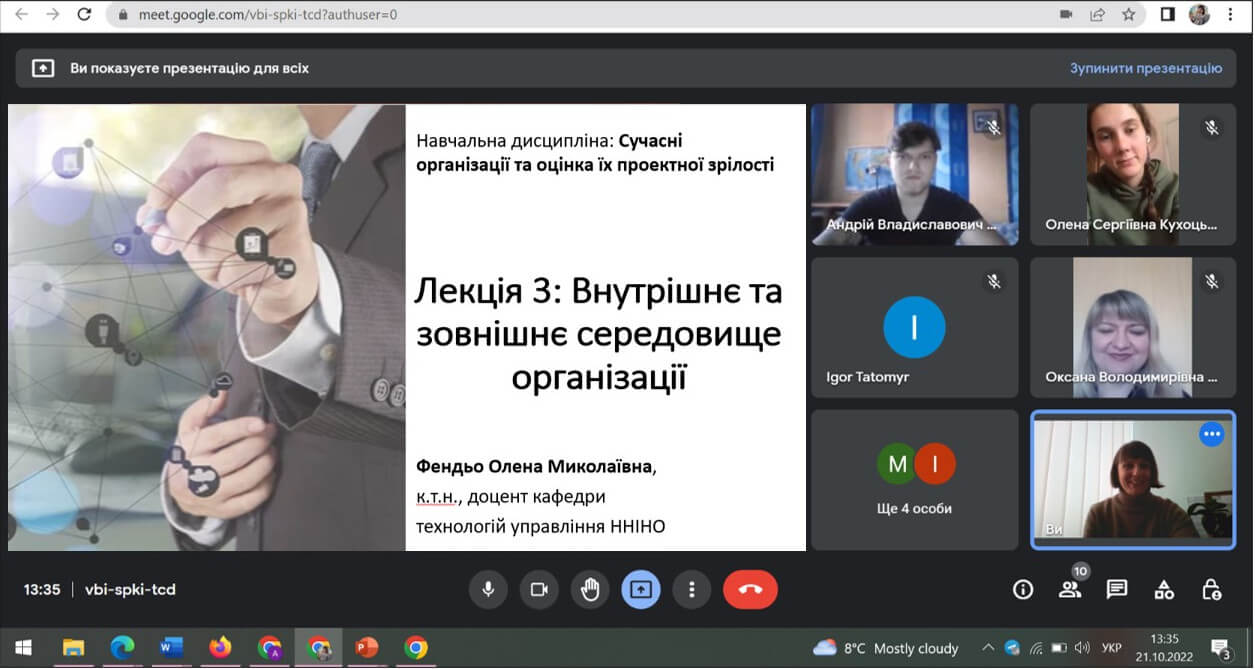The width and height of the screenshot is (1255, 669).
Task: Raise hand using the hand button
Action: pos(590,590)
